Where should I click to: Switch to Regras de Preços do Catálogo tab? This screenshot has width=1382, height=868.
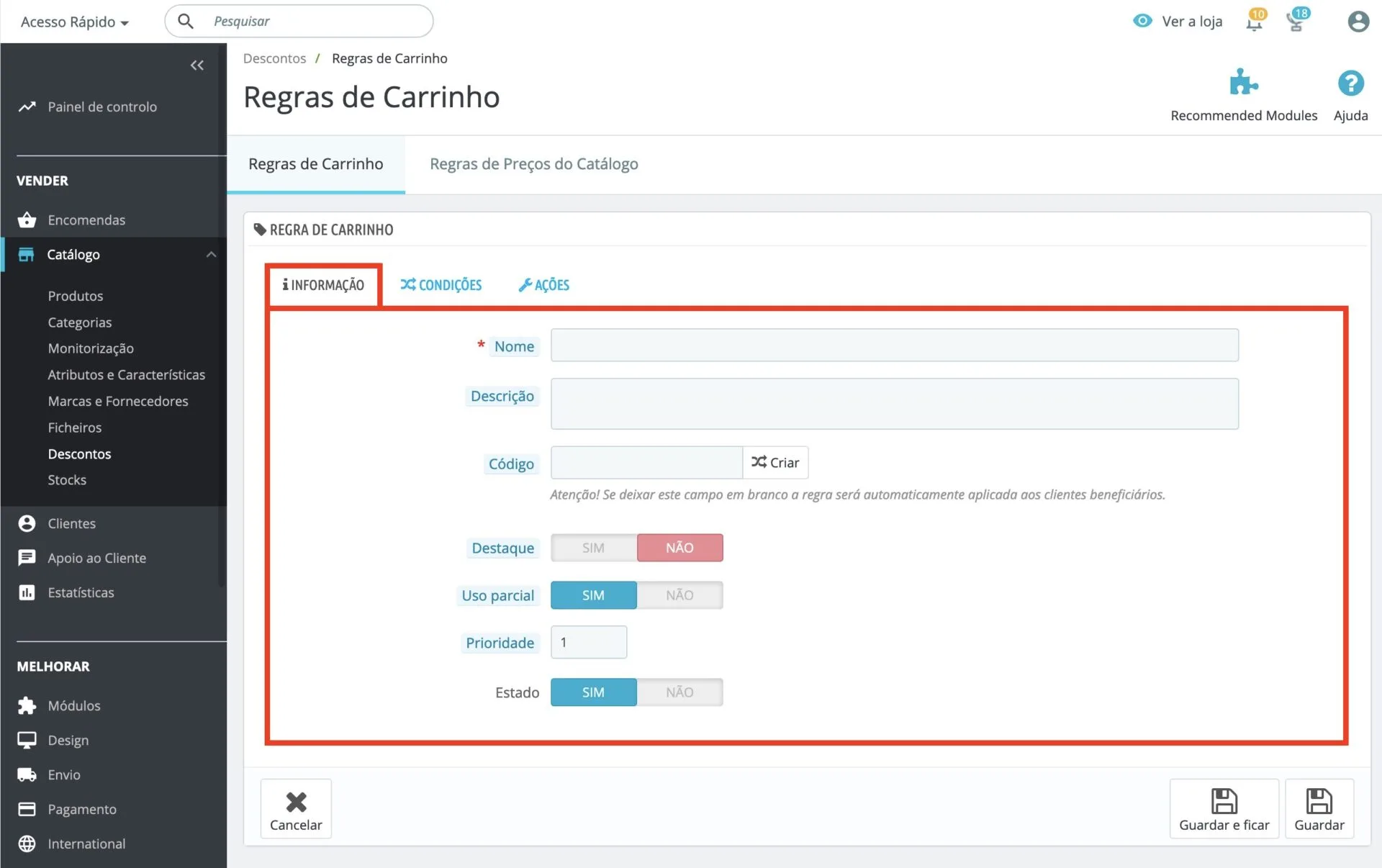533,164
